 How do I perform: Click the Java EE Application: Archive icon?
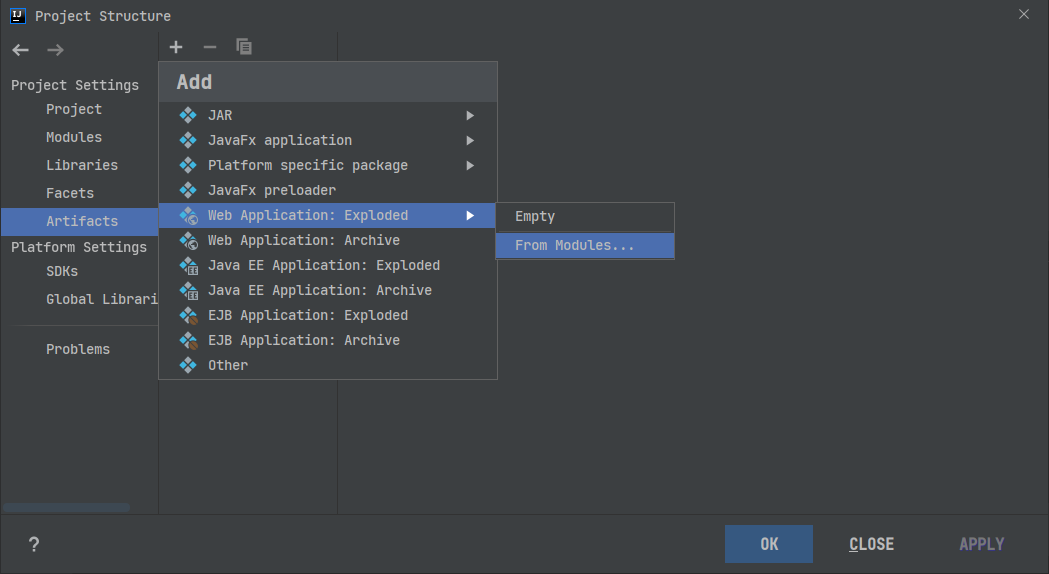189,290
